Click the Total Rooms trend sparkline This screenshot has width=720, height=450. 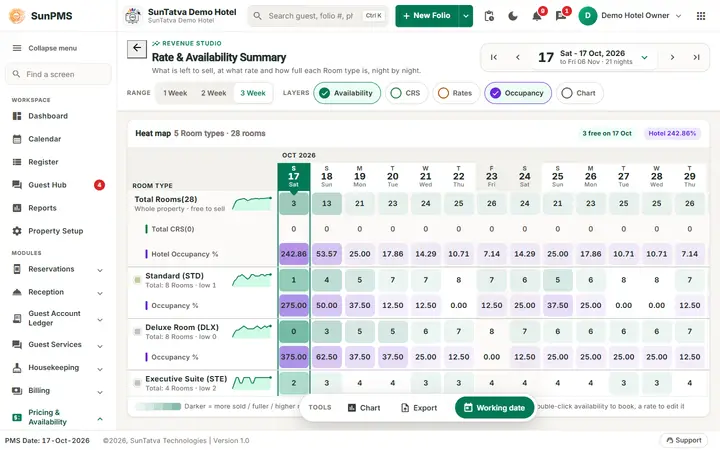(x=252, y=203)
